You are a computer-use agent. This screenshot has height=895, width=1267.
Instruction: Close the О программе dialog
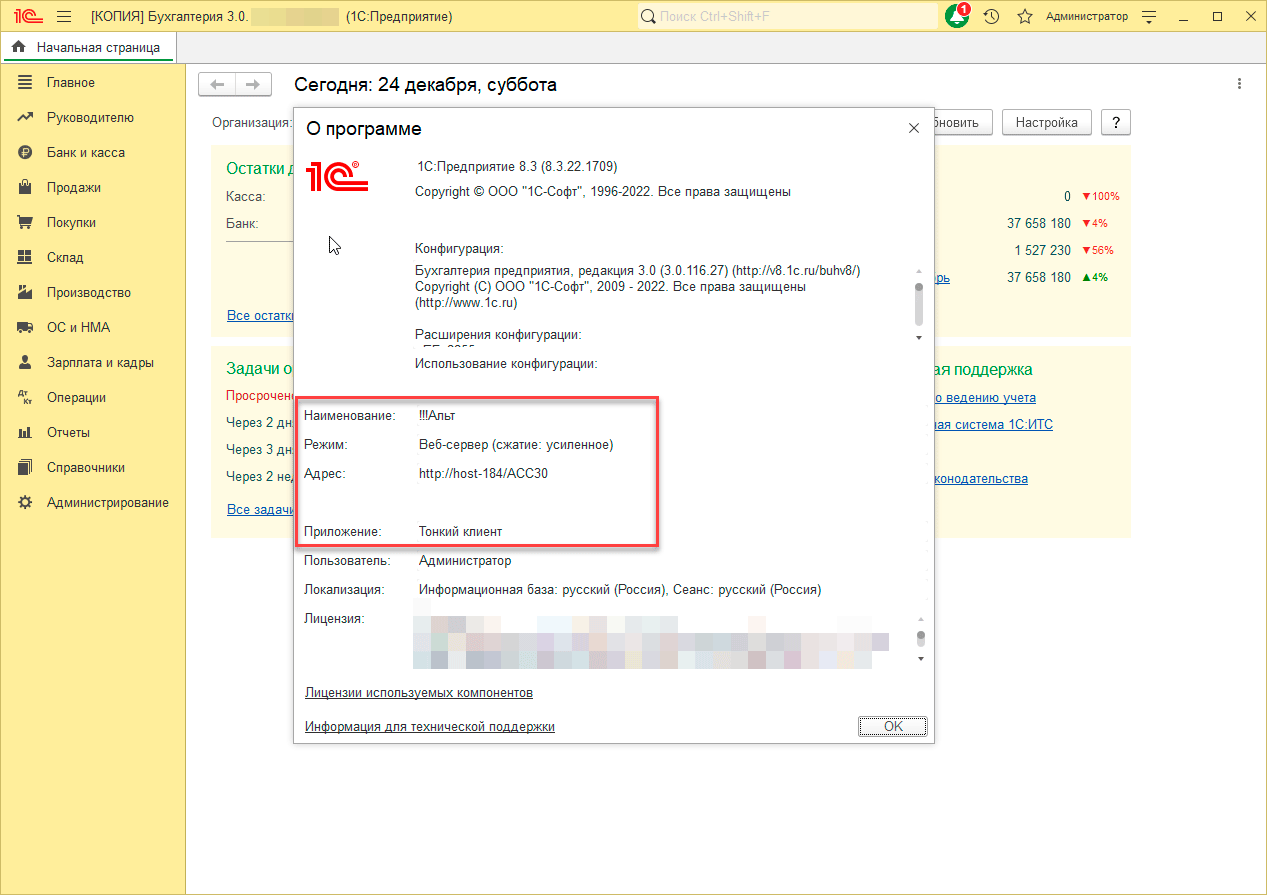(x=913, y=129)
